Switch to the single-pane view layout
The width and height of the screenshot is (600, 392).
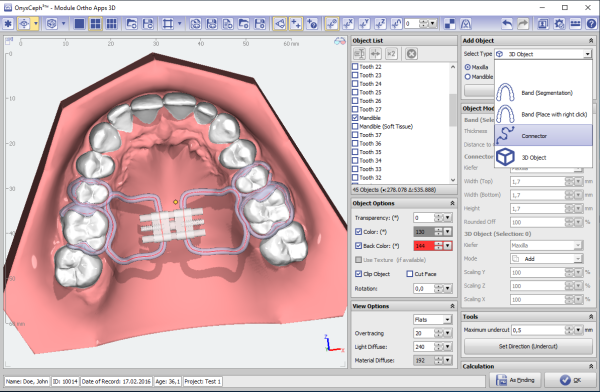79,24
